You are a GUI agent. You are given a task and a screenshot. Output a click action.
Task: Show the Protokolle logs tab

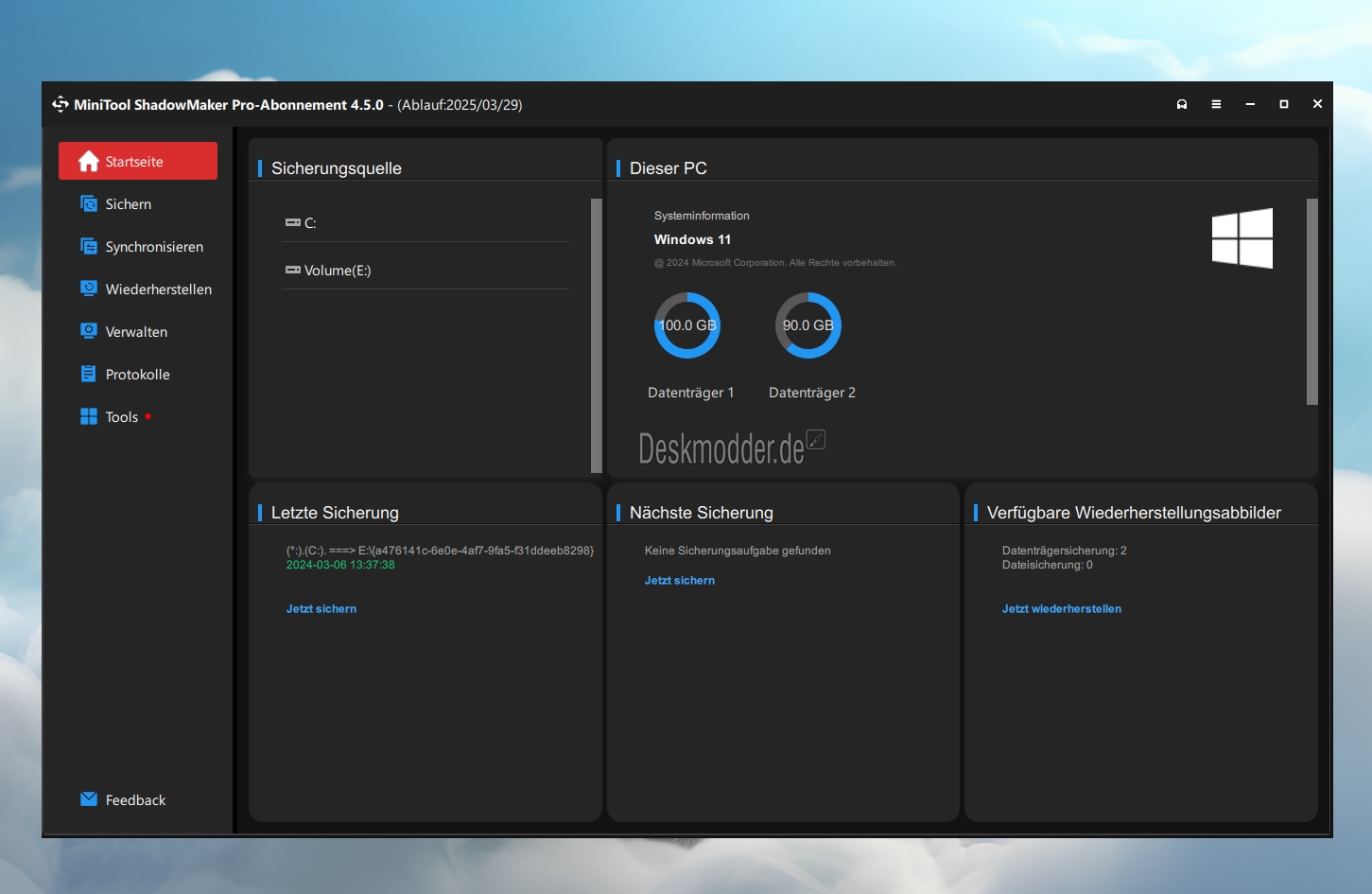tap(138, 375)
